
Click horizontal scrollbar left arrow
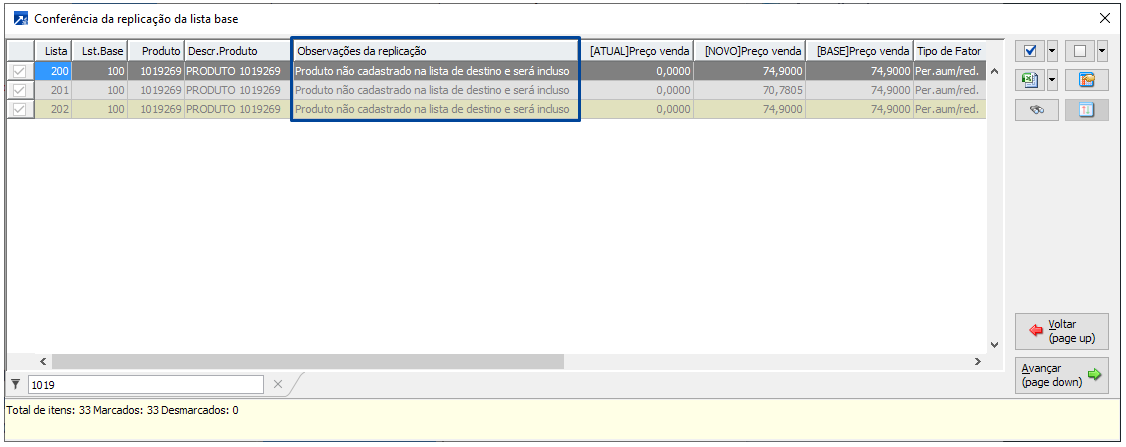point(42,361)
